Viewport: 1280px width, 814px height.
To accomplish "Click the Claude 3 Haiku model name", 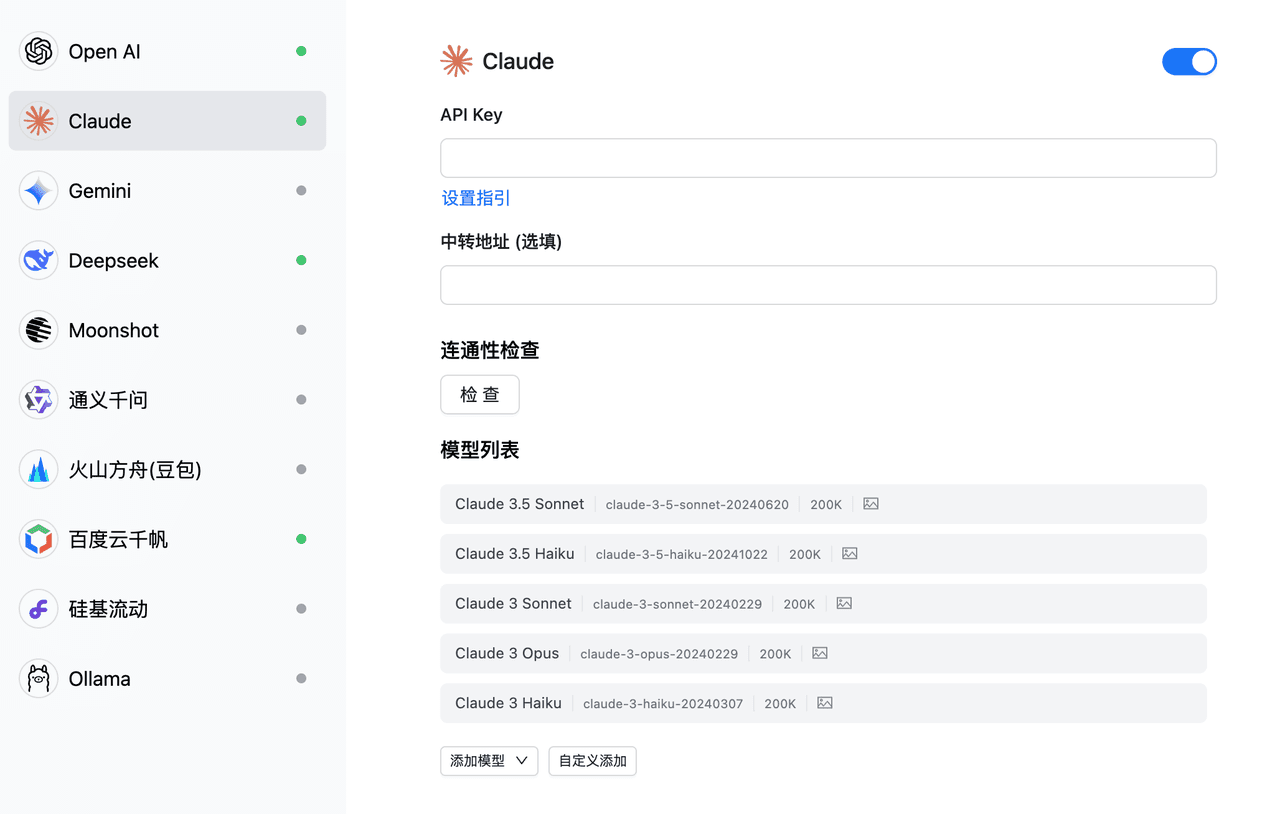I will point(508,704).
